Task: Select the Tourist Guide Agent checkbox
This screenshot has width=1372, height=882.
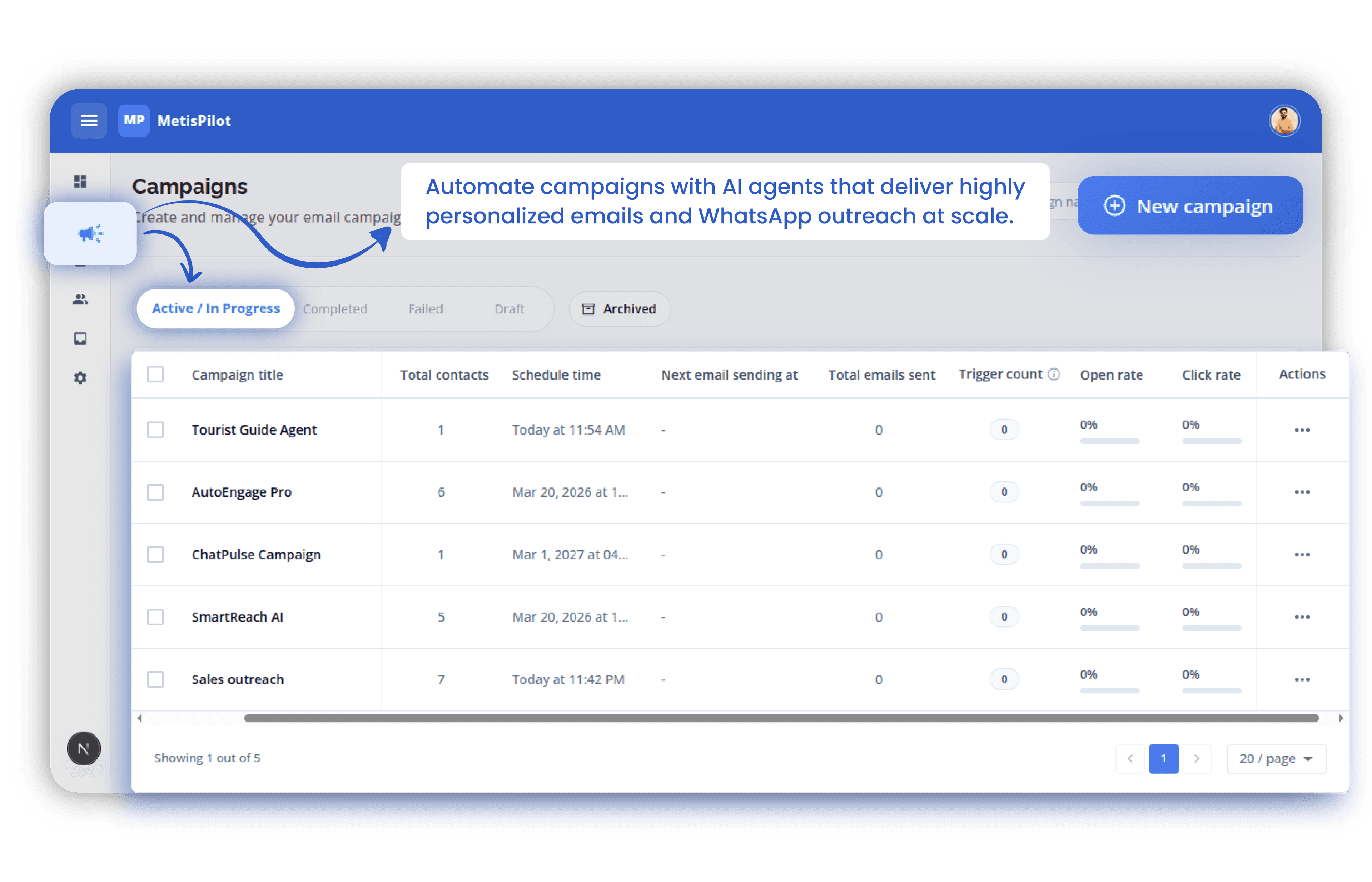Action: (155, 430)
